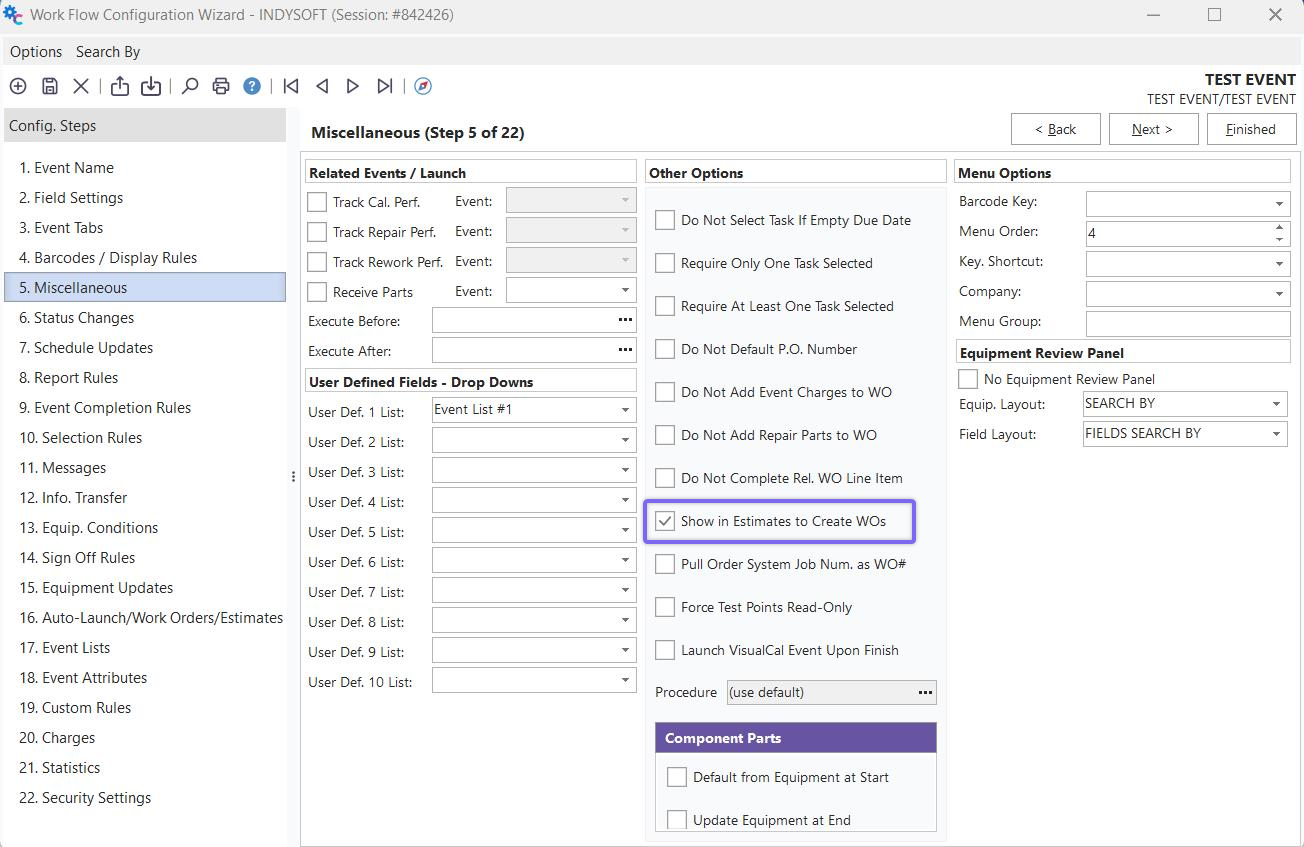Open the Search By menu
1304x847 pixels.
point(108,52)
